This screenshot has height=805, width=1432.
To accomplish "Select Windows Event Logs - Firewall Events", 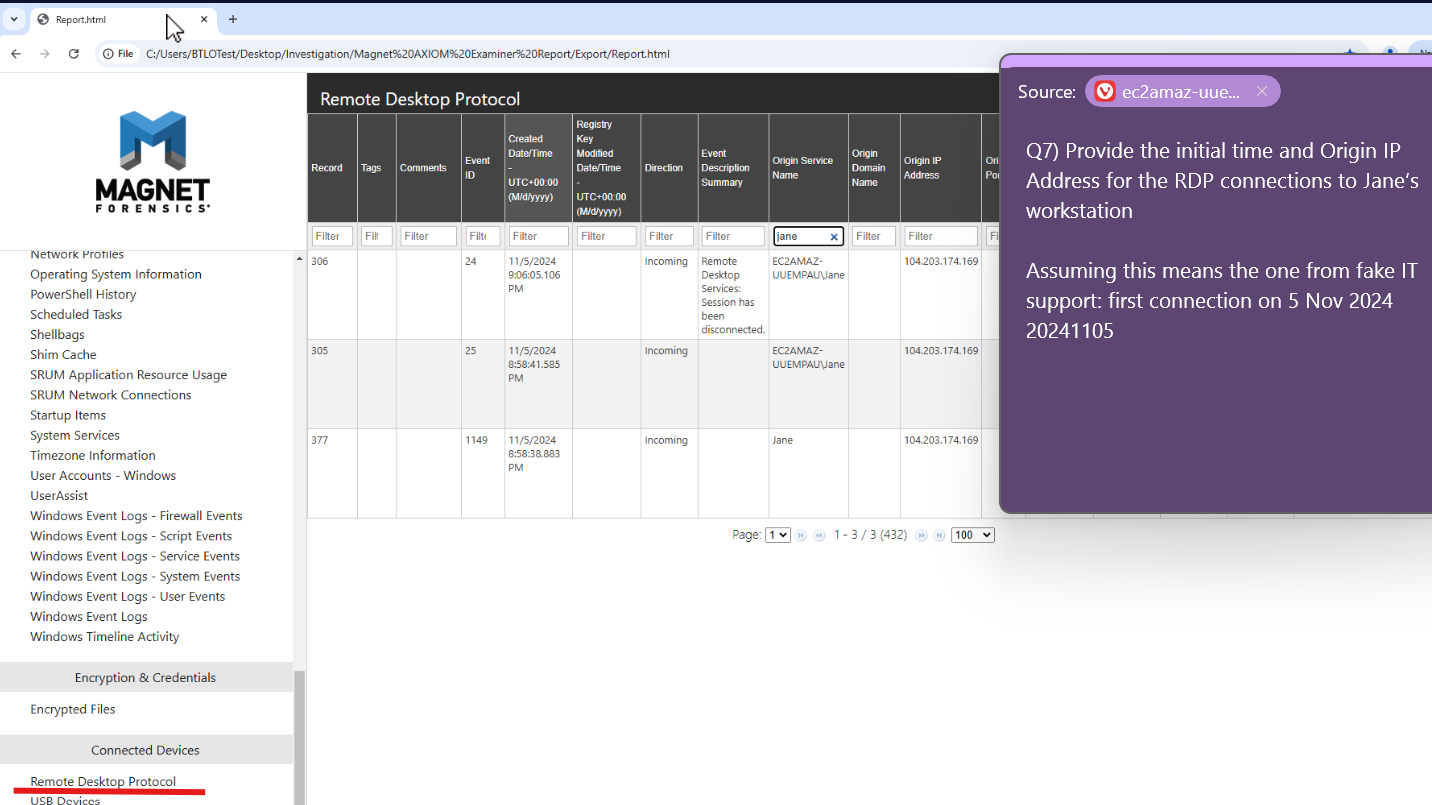I will point(136,516).
